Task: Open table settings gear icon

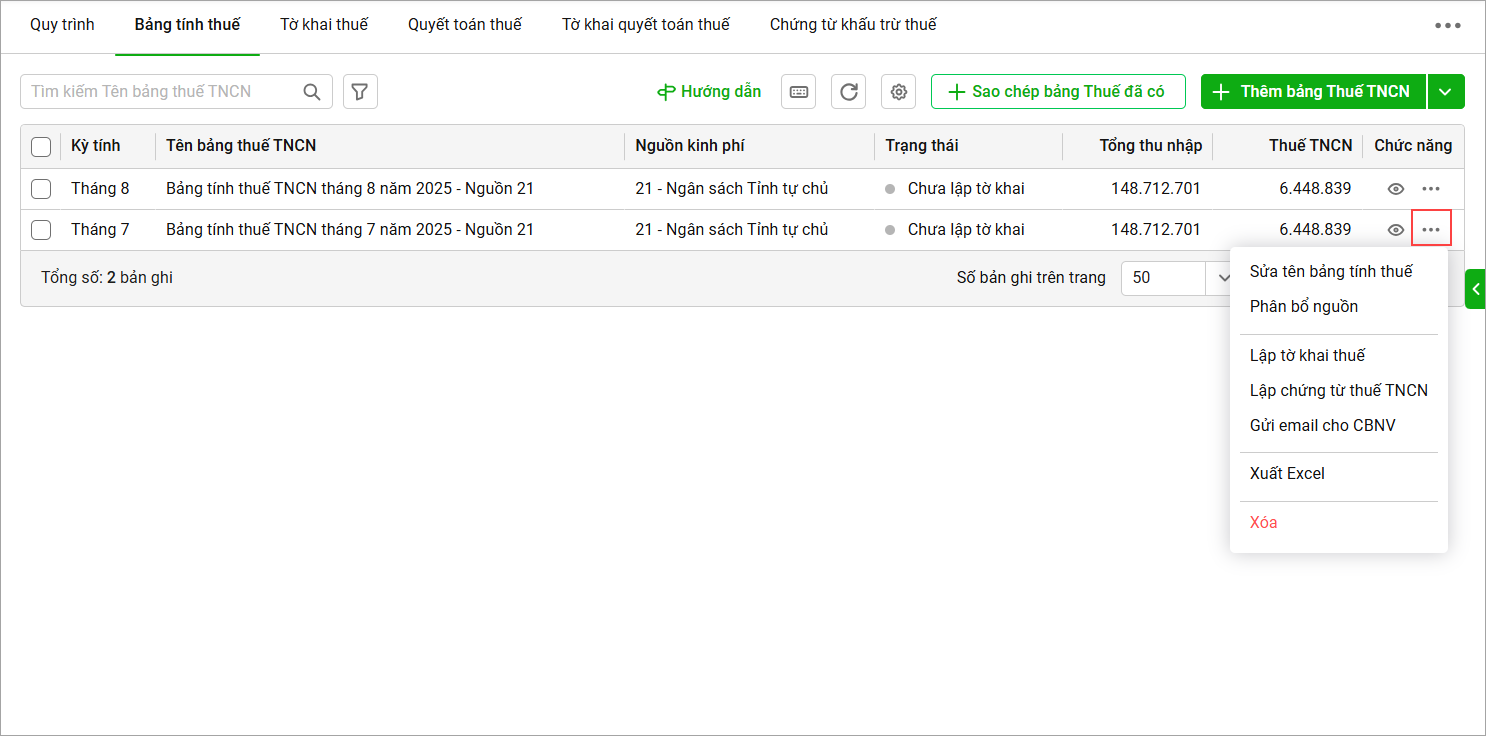Action: tap(898, 92)
